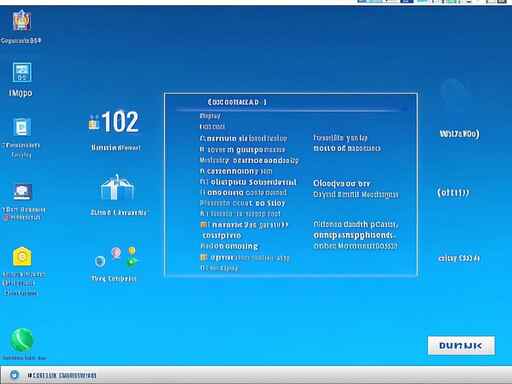Open the yellow folder desktop icon
The height and width of the screenshot is (384, 512).
coord(22,256)
